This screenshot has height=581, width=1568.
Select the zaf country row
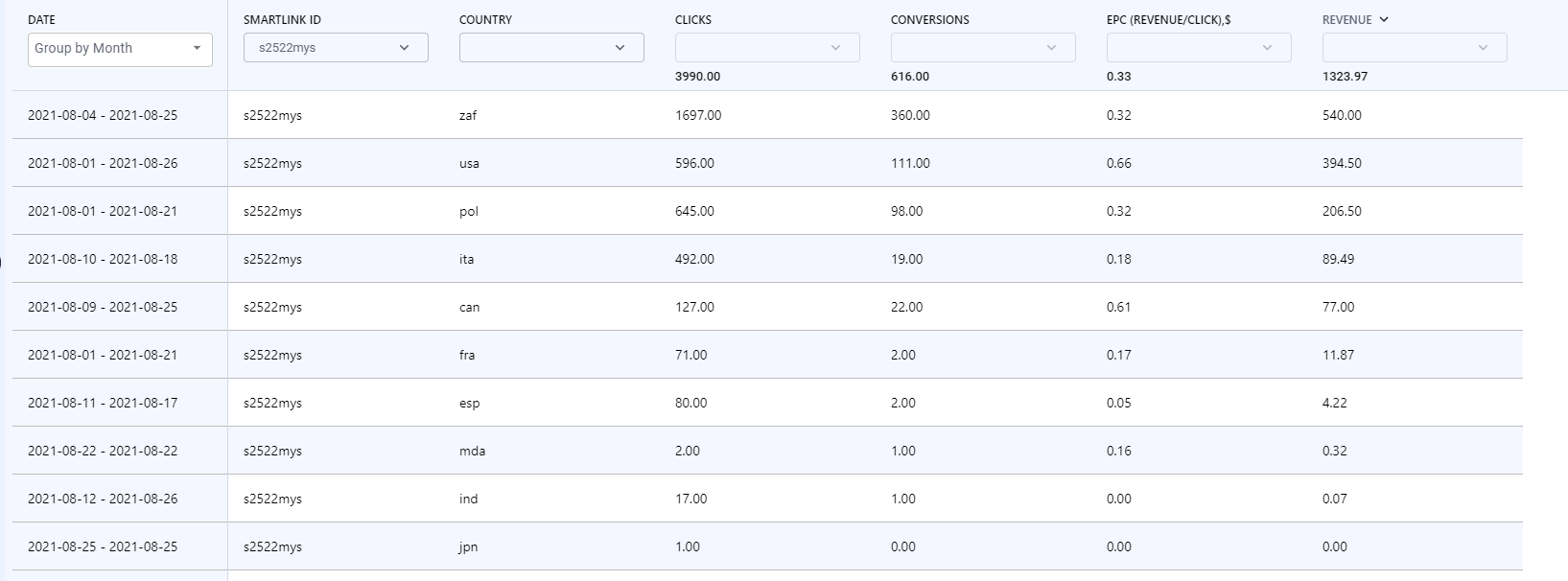coord(767,115)
